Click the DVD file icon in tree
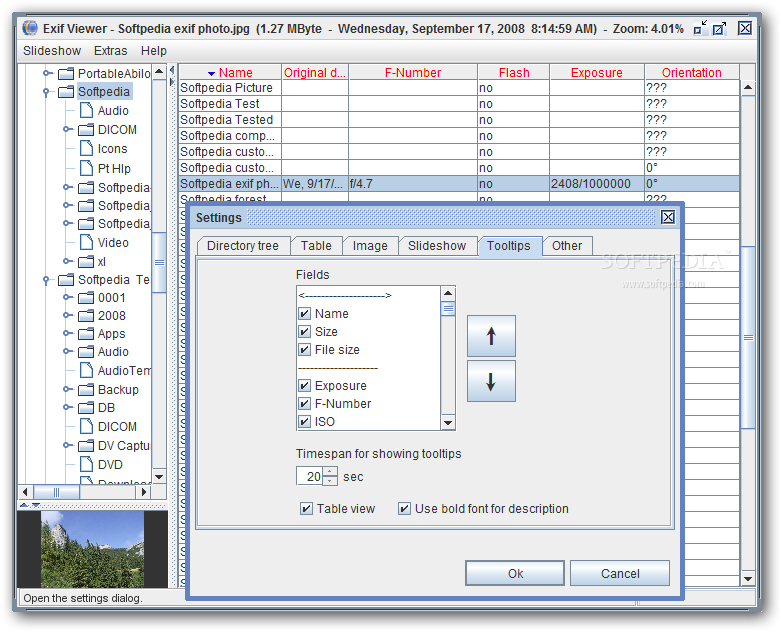 coord(86,464)
